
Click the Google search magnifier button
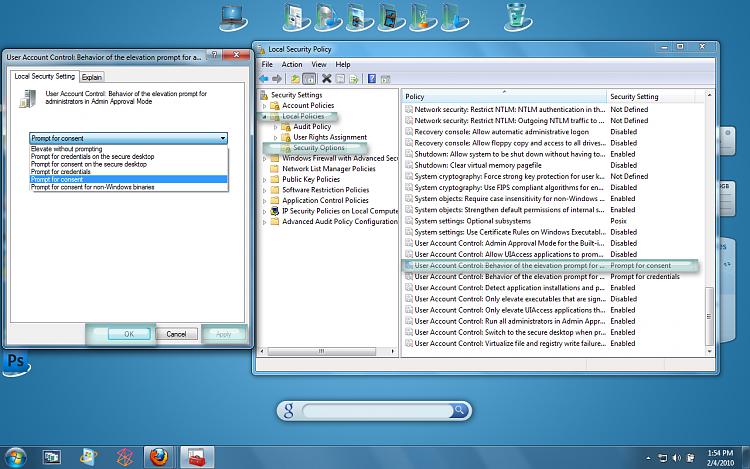pos(459,410)
